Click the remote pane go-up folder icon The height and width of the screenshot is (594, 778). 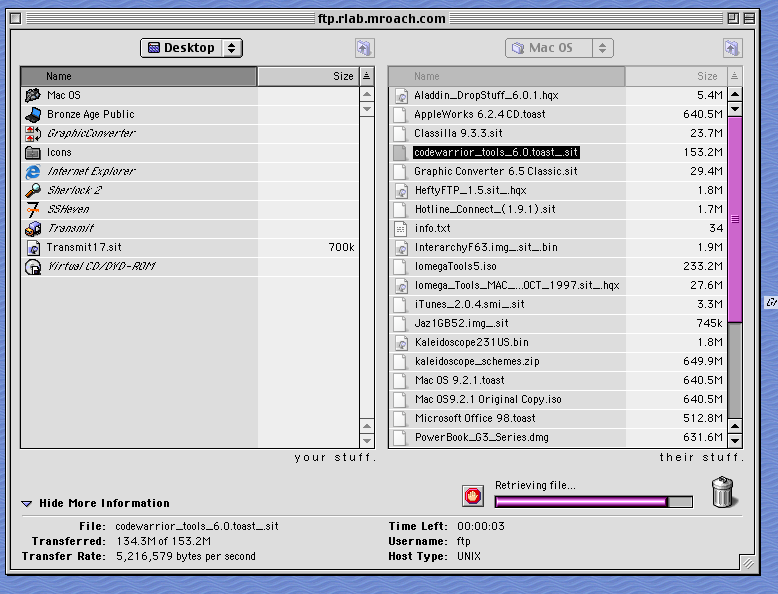tap(732, 48)
